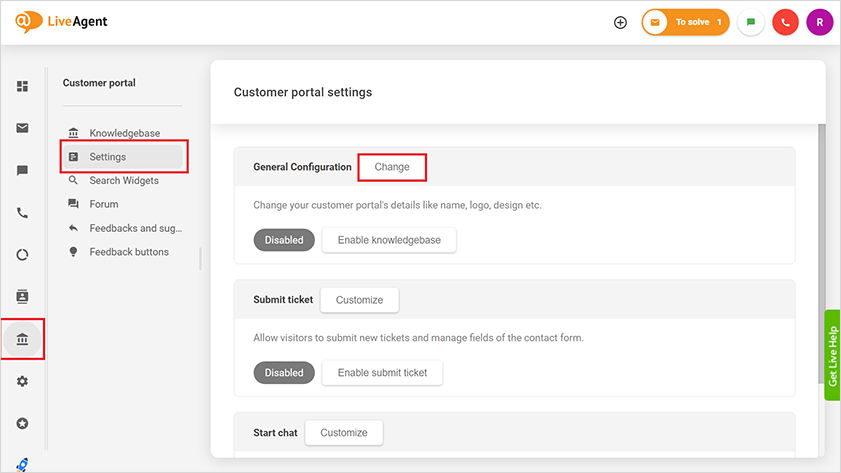Open the reports circle icon in sidebar
Viewport: 841px width, 473px height.
pos(22,255)
